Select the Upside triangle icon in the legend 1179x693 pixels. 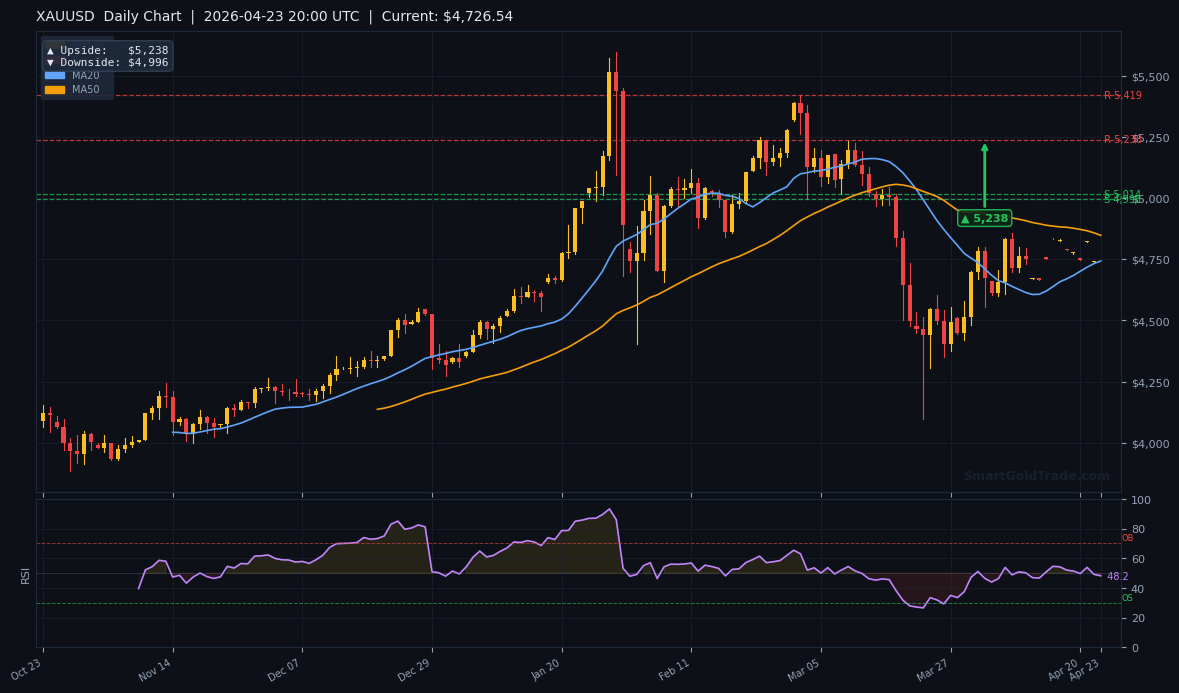pyautogui.click(x=48, y=49)
